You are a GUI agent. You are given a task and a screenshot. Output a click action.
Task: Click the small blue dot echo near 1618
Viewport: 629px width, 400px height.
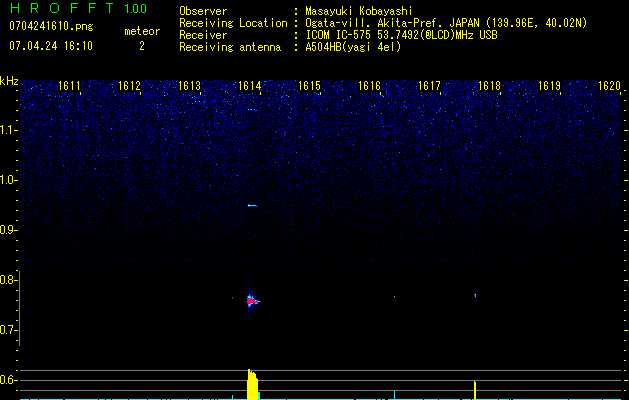[x=475, y=295]
